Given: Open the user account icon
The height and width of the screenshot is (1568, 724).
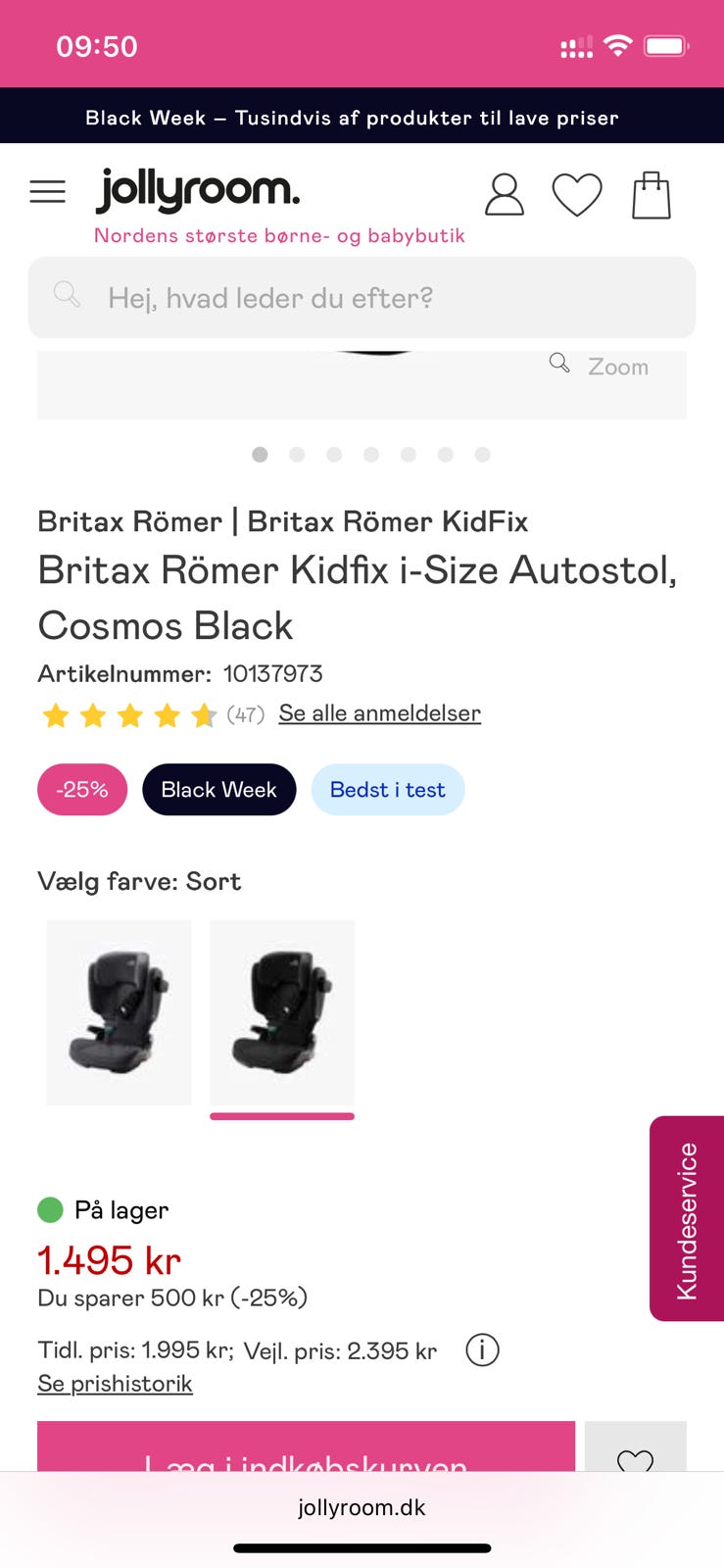Looking at the screenshot, I should coord(505,194).
